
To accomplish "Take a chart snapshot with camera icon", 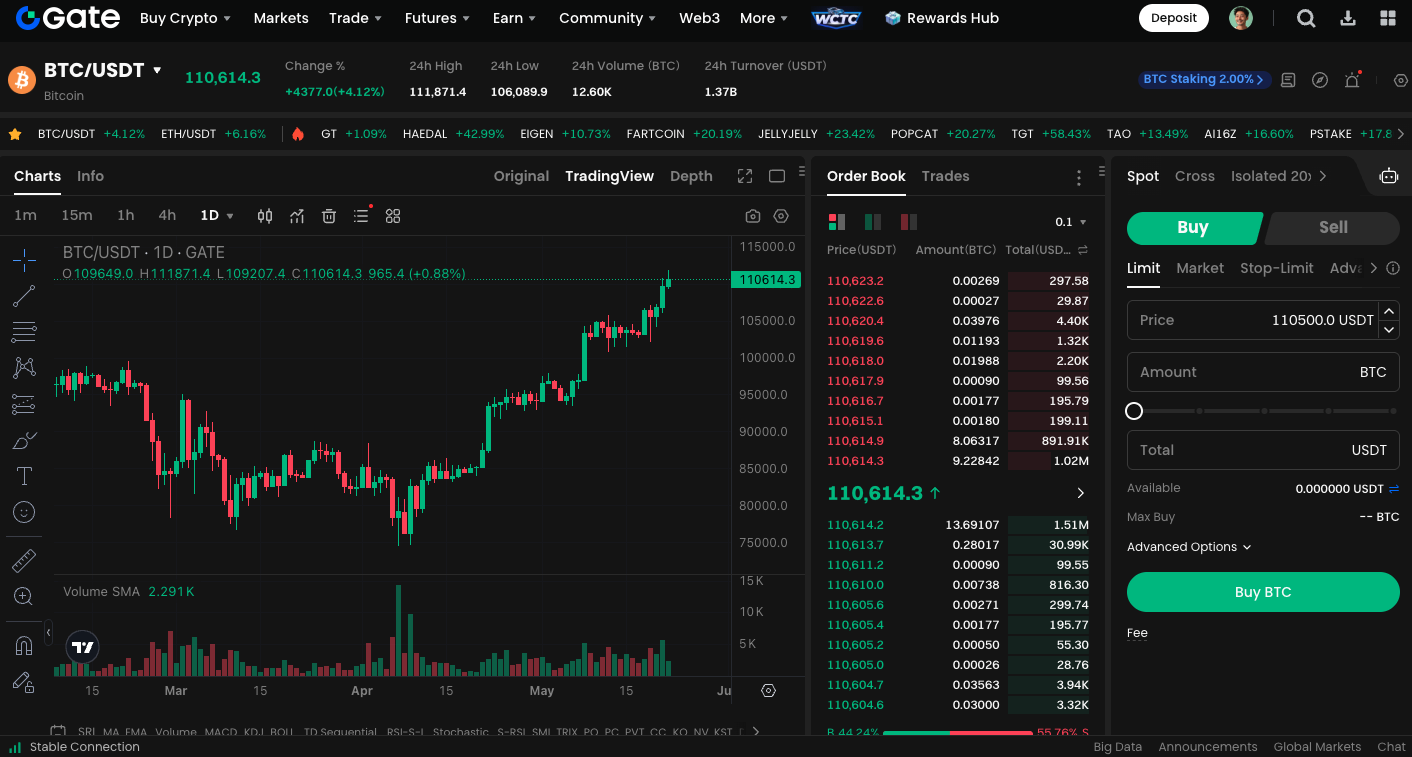I will 753,216.
